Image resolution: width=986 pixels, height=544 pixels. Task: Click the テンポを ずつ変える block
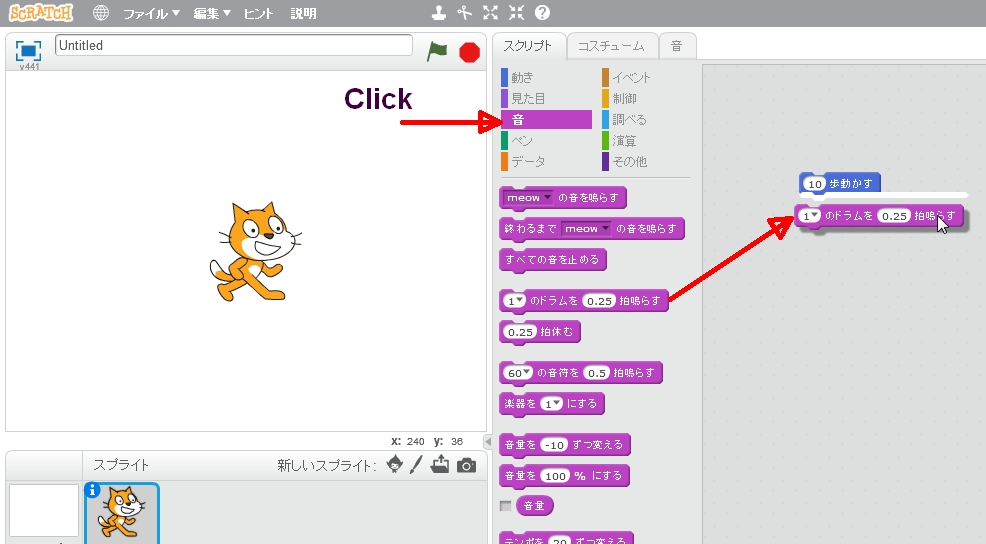click(566, 538)
